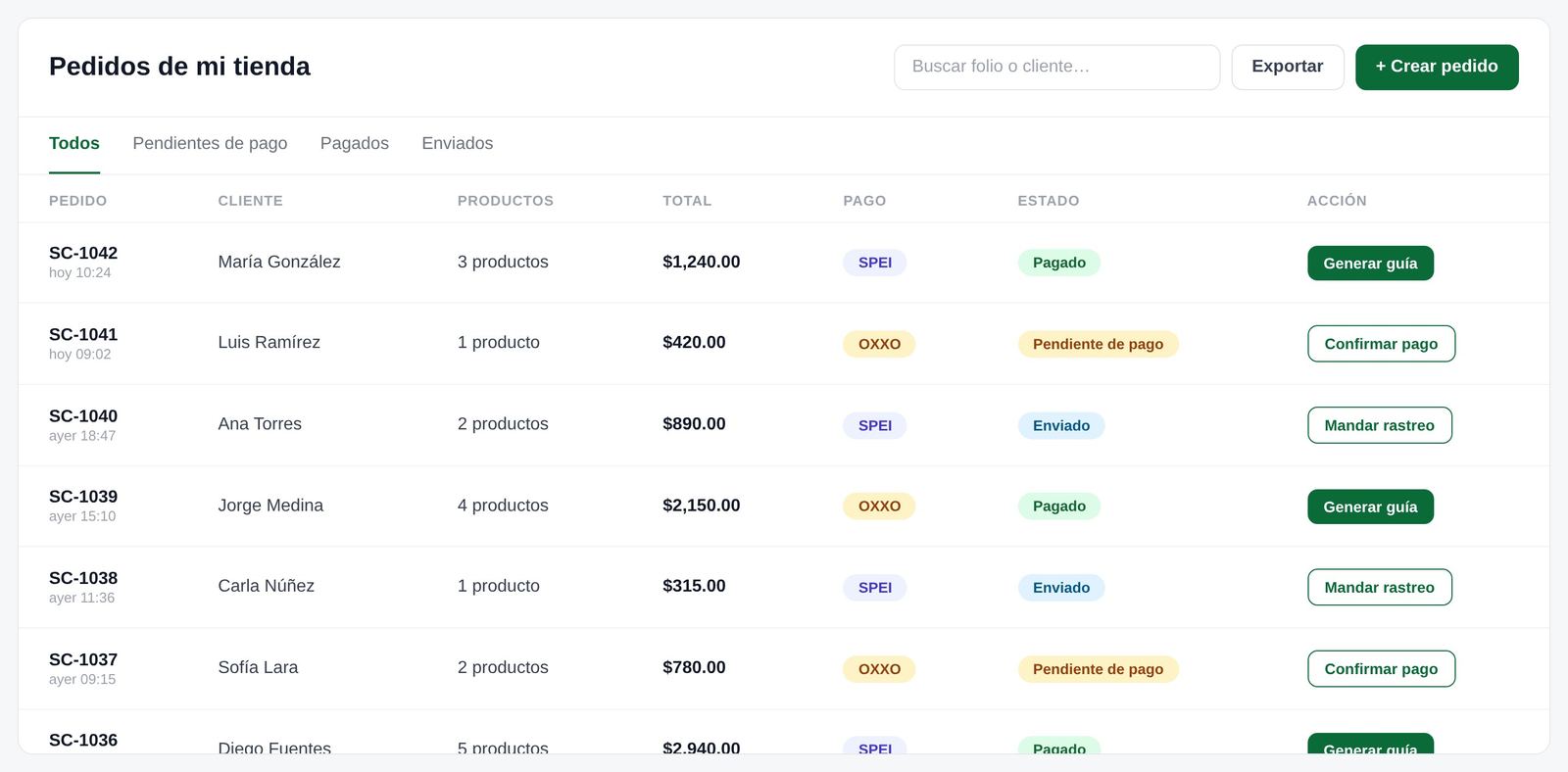Click customer name María González

tap(279, 262)
